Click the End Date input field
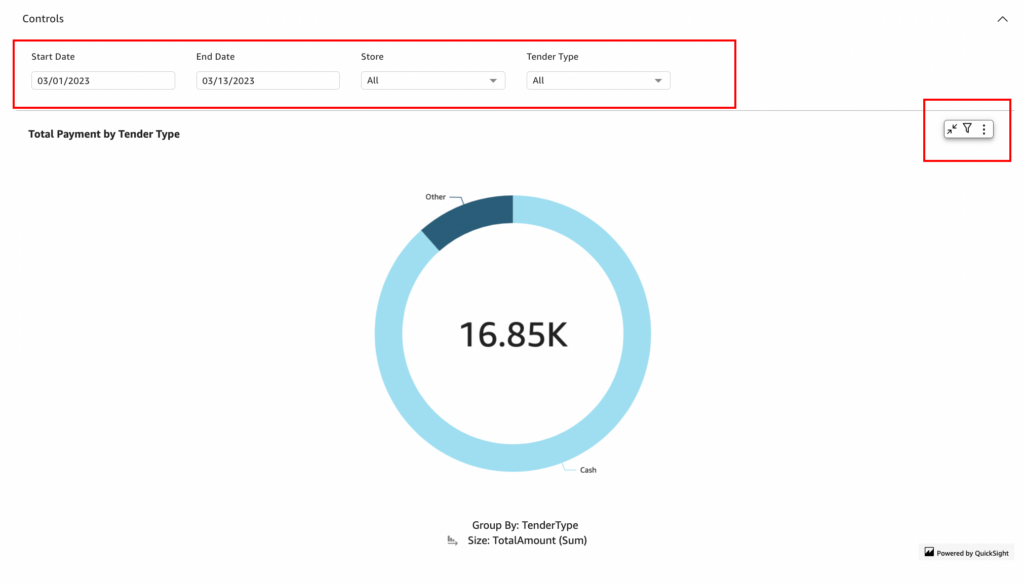Image resolution: width=1024 pixels, height=585 pixels. click(268, 81)
